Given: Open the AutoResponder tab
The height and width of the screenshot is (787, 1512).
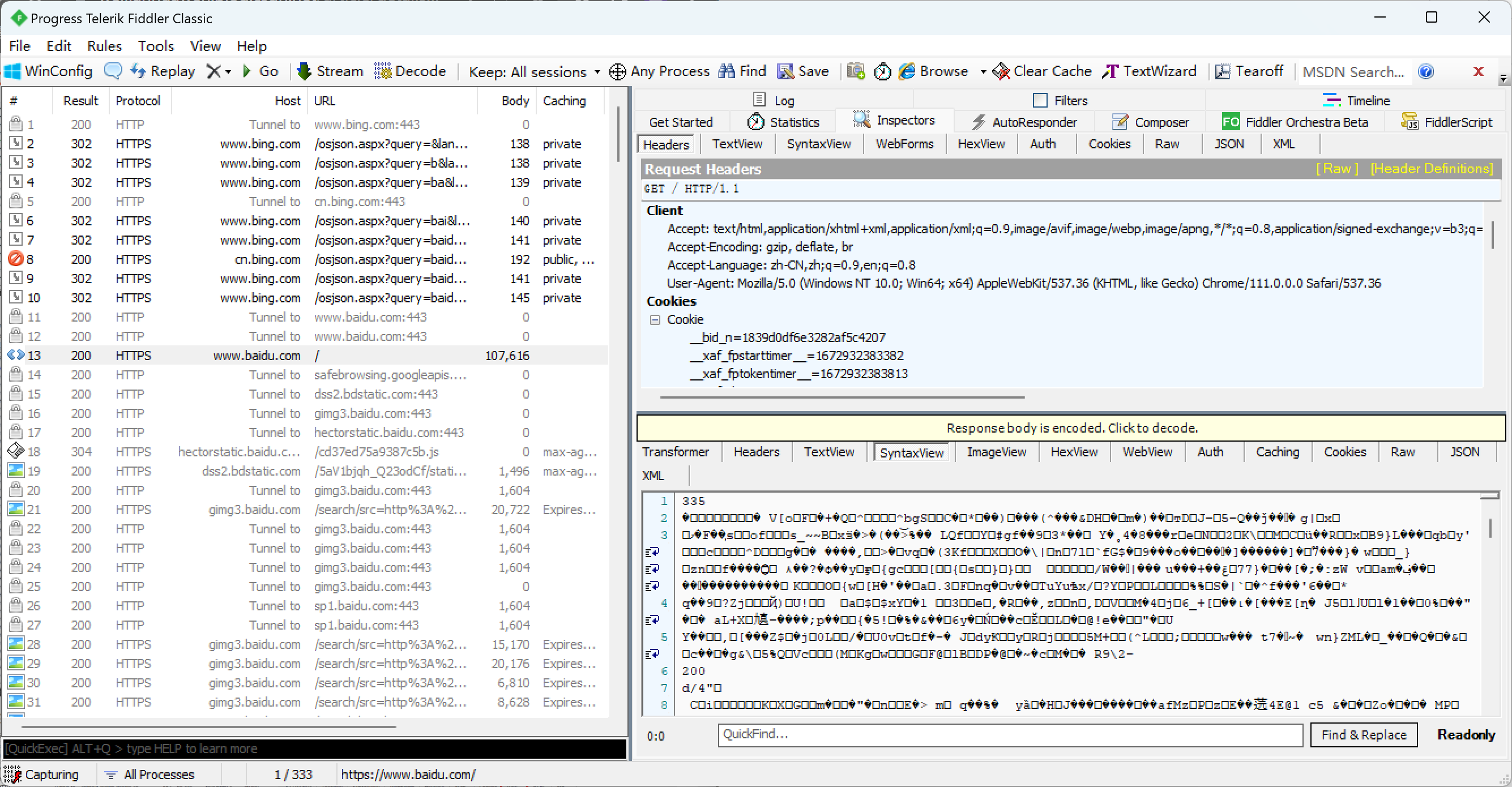Looking at the screenshot, I should pos(1024,122).
